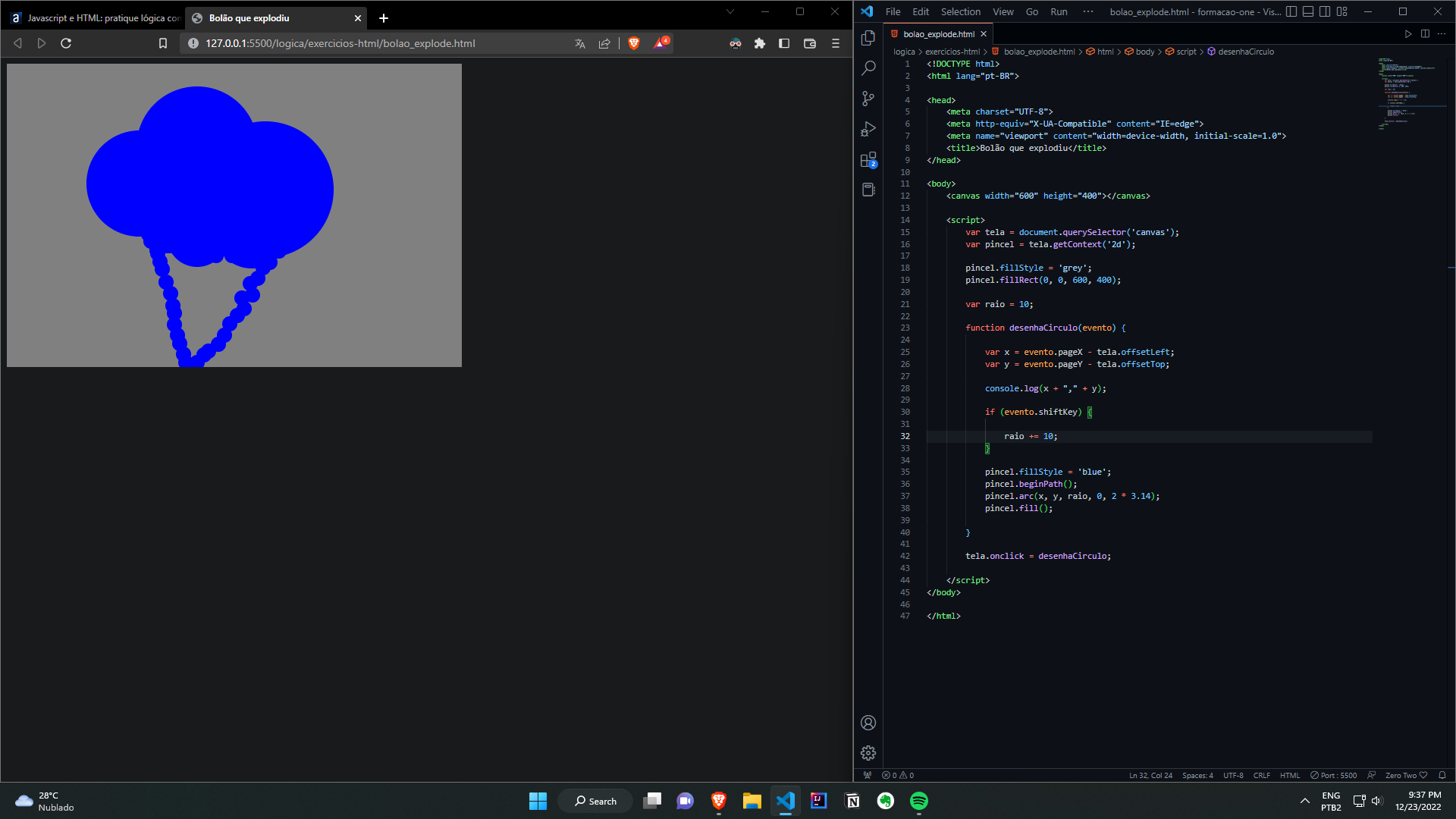Toggle the close tab button on bolao_explode.html
This screenshot has height=819, width=1456.
983,34
